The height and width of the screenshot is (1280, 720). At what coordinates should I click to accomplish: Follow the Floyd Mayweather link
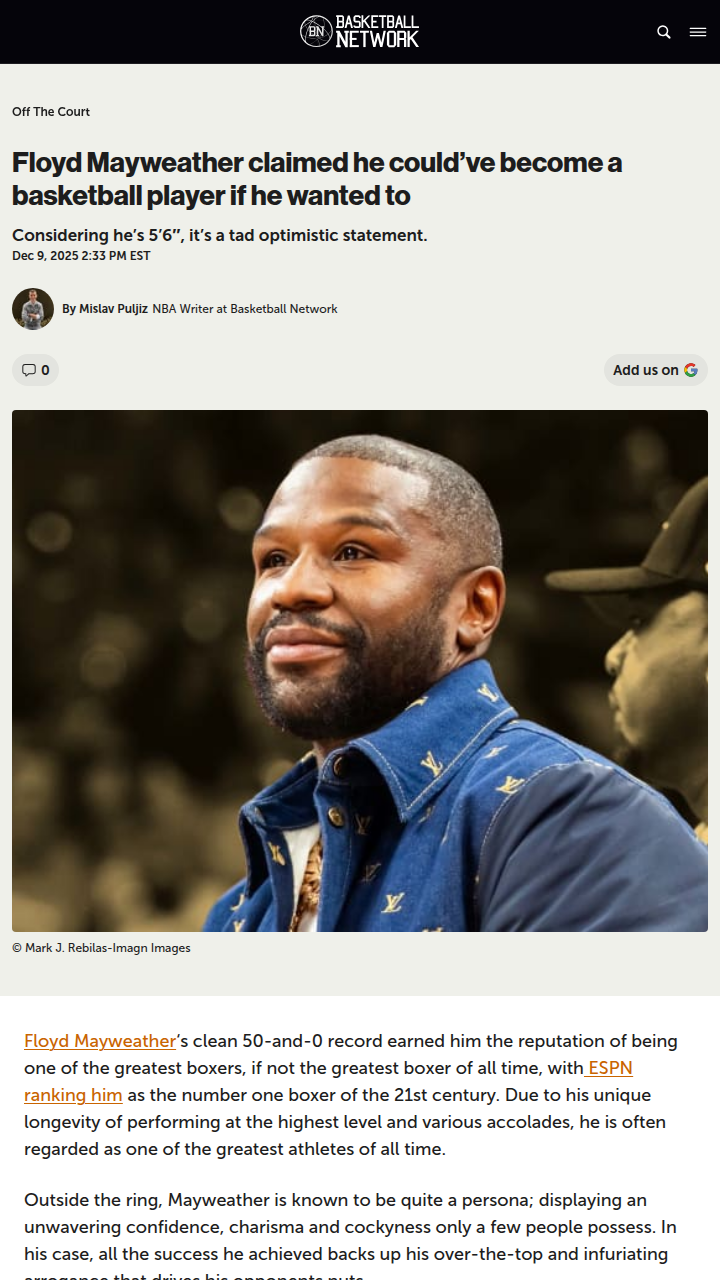coord(100,1041)
